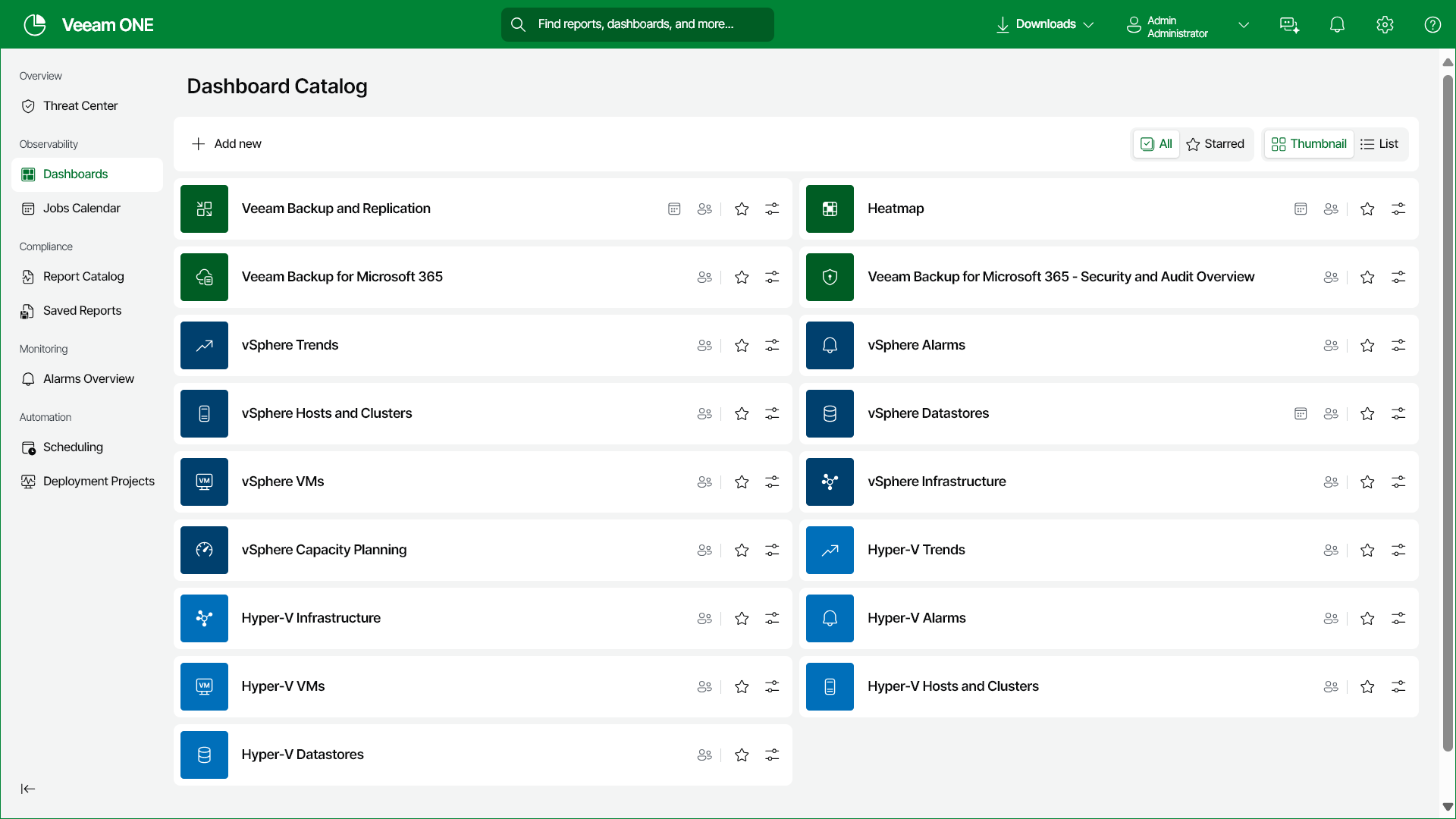The width and height of the screenshot is (1456, 819).
Task: Filter to Starred dashboards
Action: 1215,144
